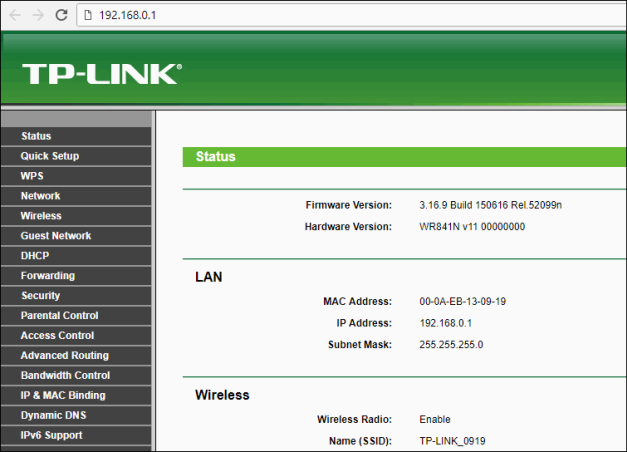Click the TP-LINK logo
The height and width of the screenshot is (452, 627).
click(102, 74)
